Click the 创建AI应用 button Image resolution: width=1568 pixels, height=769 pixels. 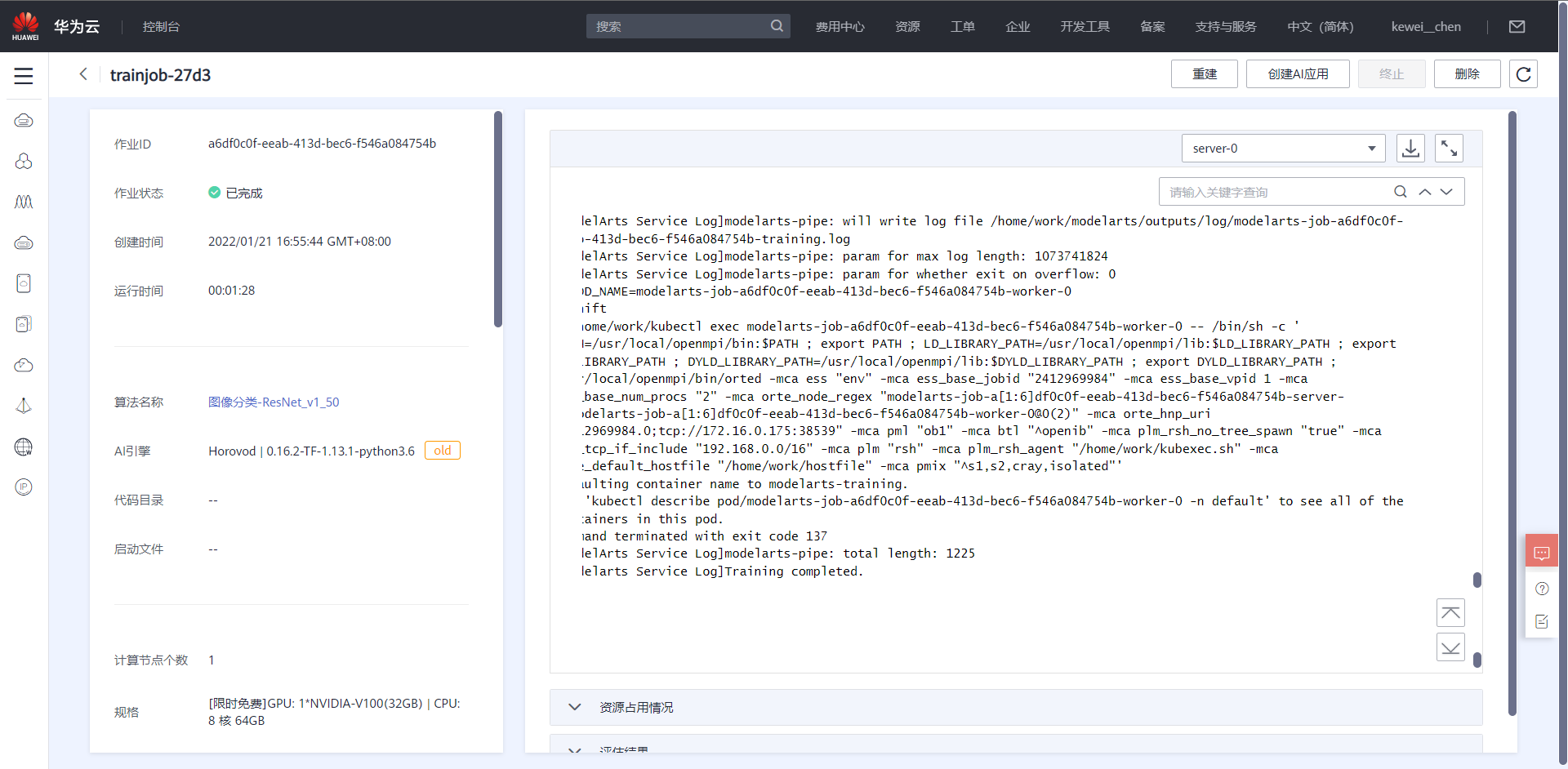1298,74
